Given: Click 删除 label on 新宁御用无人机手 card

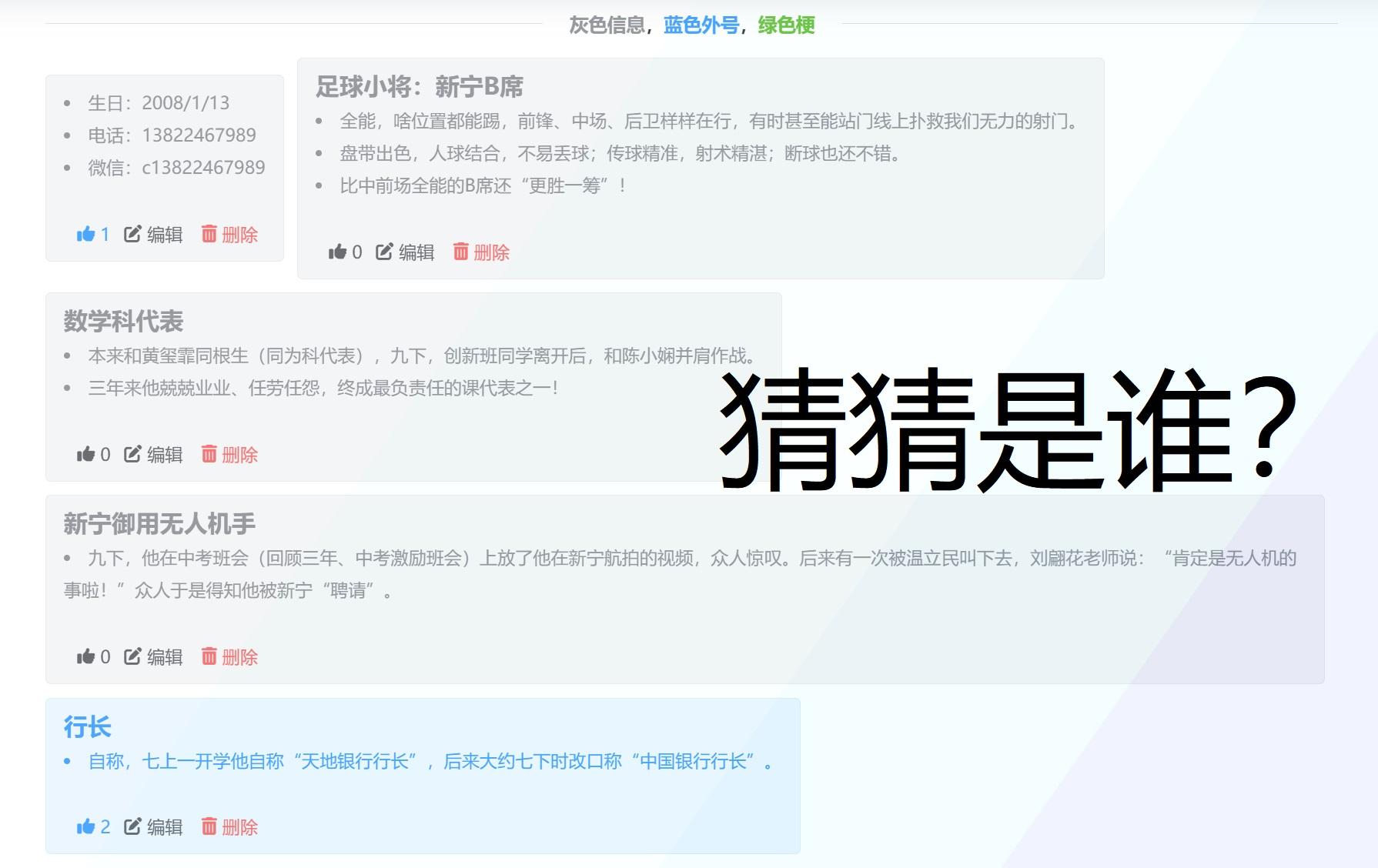Looking at the screenshot, I should tap(239, 657).
